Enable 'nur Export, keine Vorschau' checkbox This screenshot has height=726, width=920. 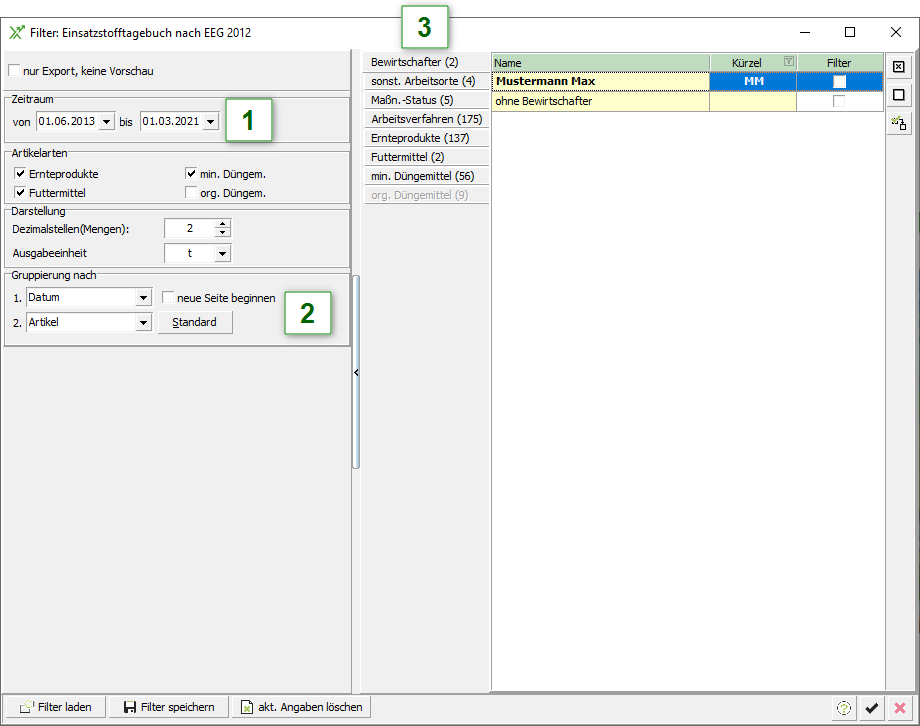click(x=14, y=71)
